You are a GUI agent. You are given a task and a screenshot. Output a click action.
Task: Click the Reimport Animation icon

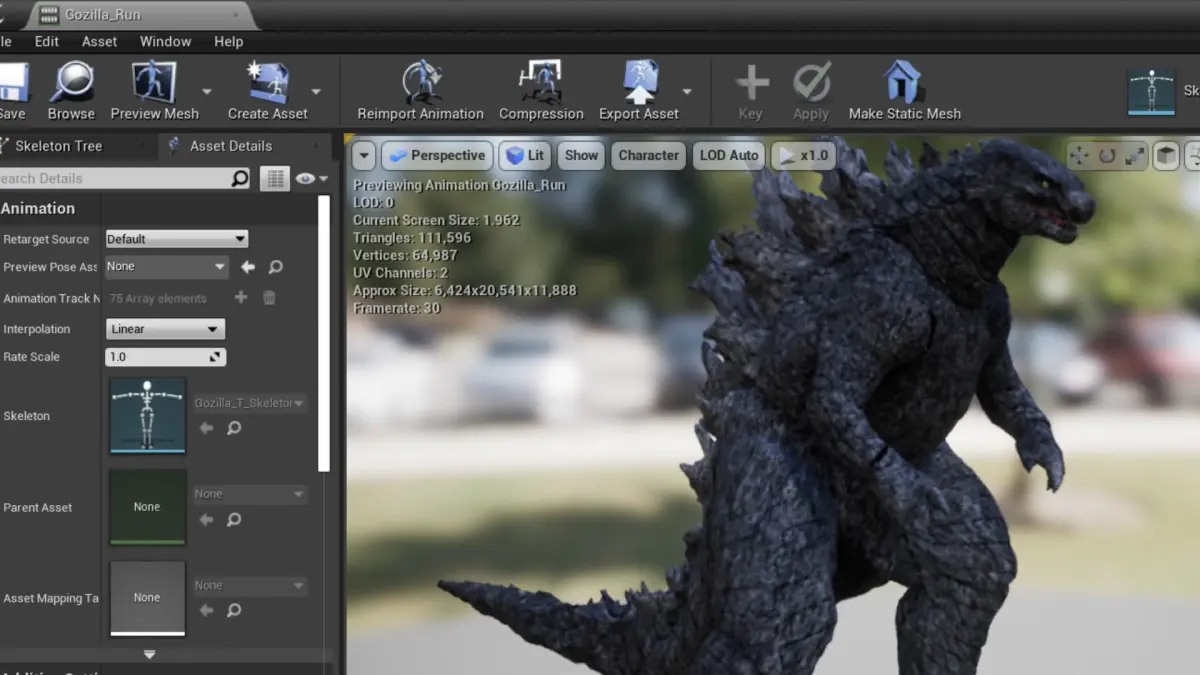point(421,82)
